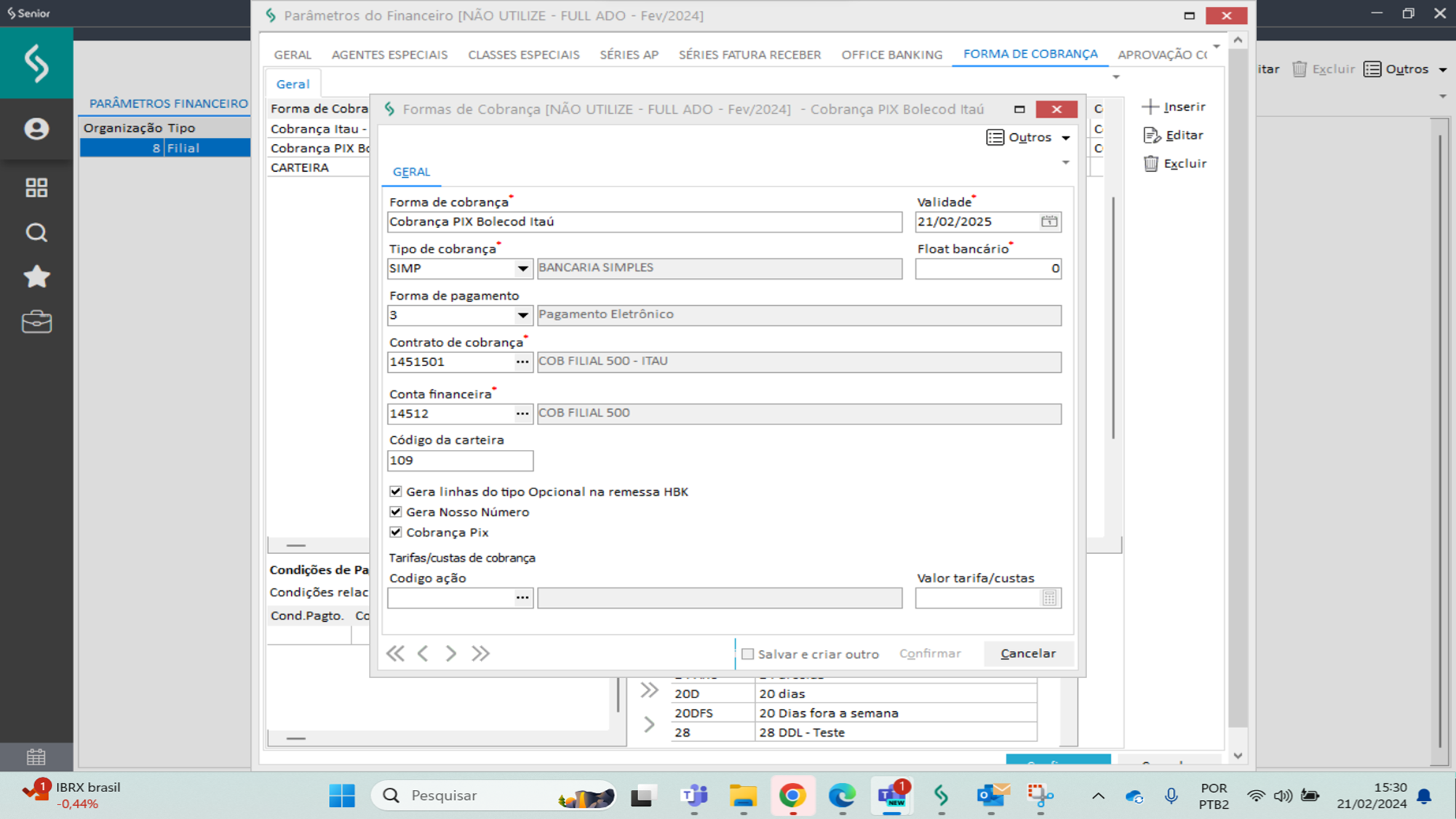Viewport: 1456px width, 819px height.
Task: Go to last record arrow
Action: (x=480, y=653)
